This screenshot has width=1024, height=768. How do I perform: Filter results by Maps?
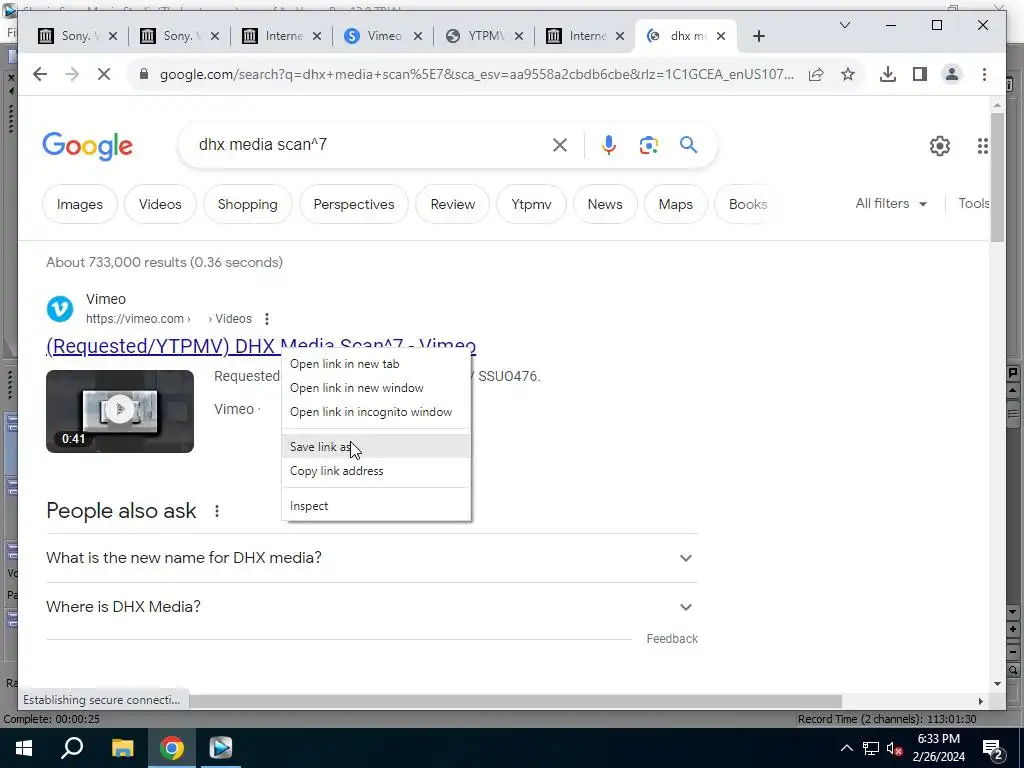click(675, 204)
